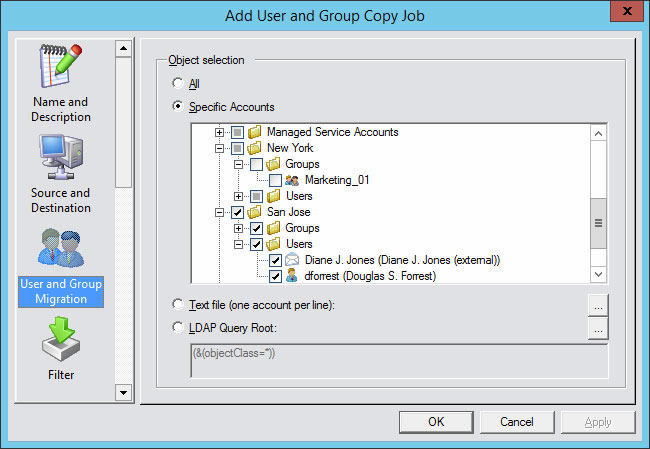Toggle the Managed Service Accounts checkbox
The height and width of the screenshot is (449, 650).
237,132
